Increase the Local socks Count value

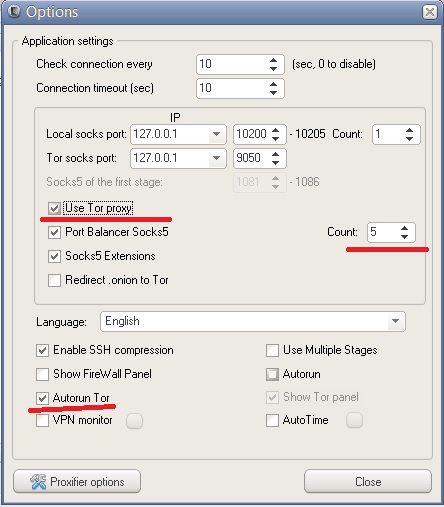click(x=409, y=131)
